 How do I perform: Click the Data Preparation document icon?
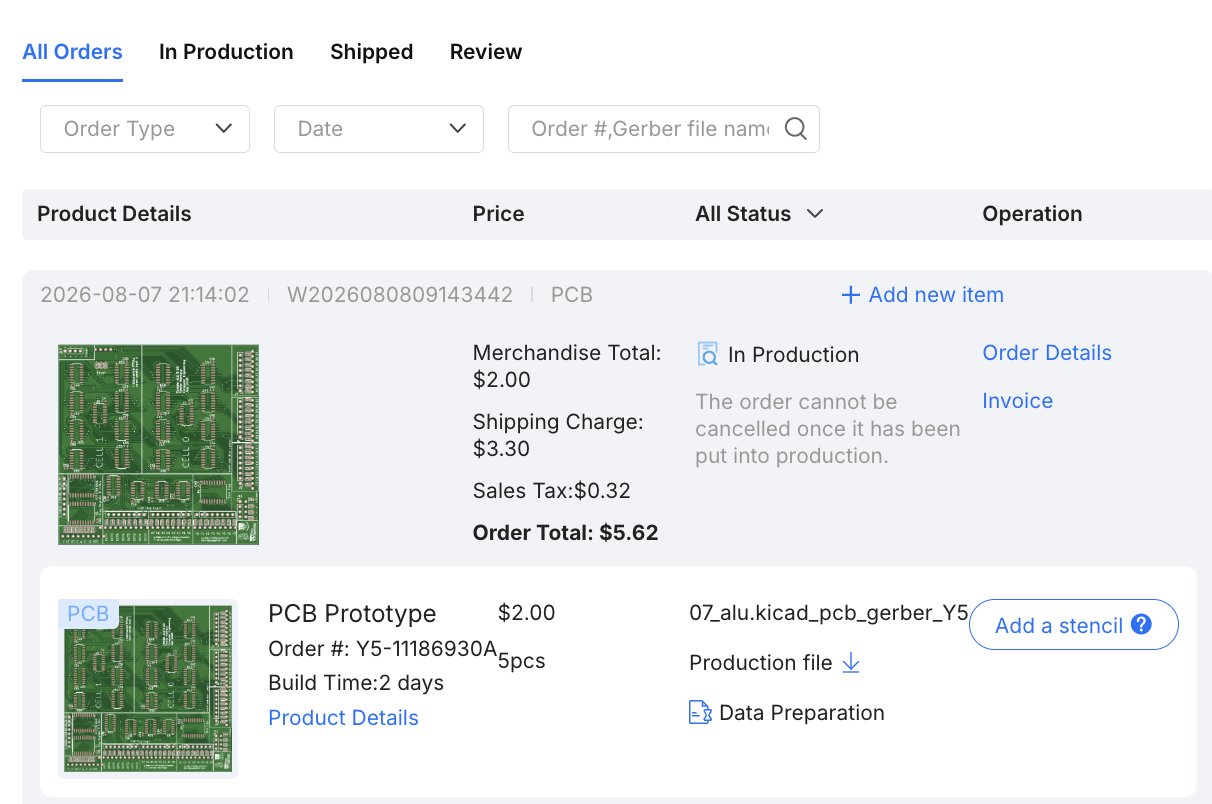700,713
